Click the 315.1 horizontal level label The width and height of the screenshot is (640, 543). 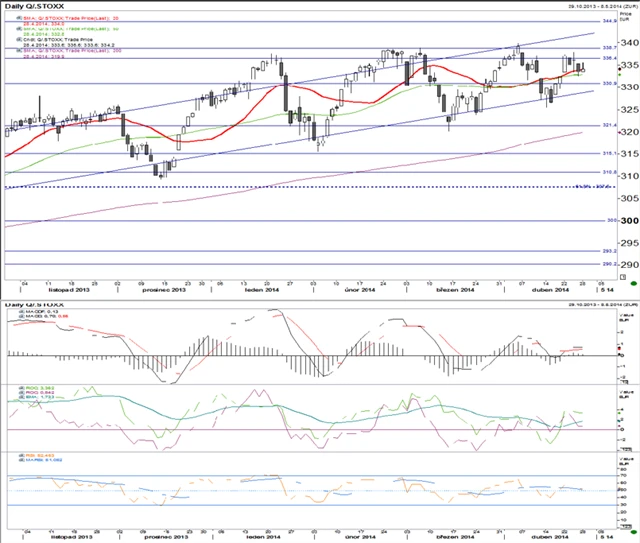pos(610,154)
